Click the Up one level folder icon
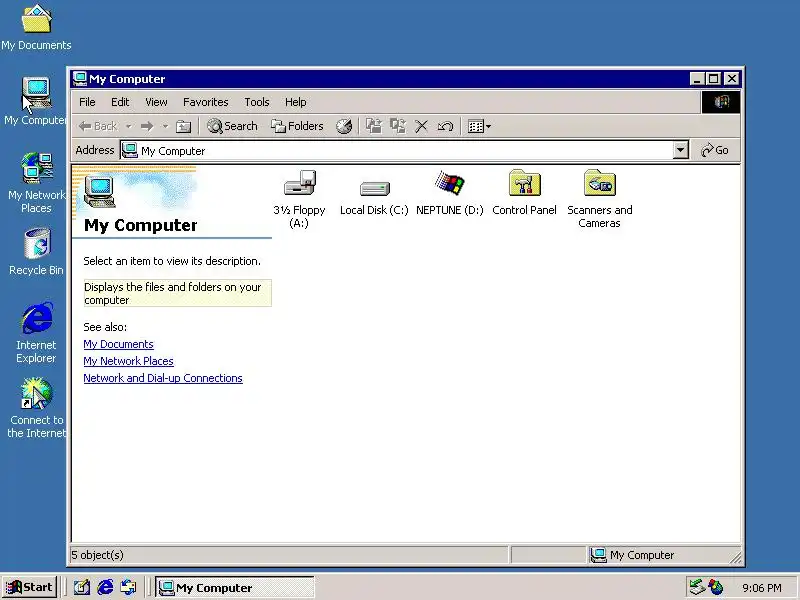The image size is (800, 600). [x=183, y=126]
